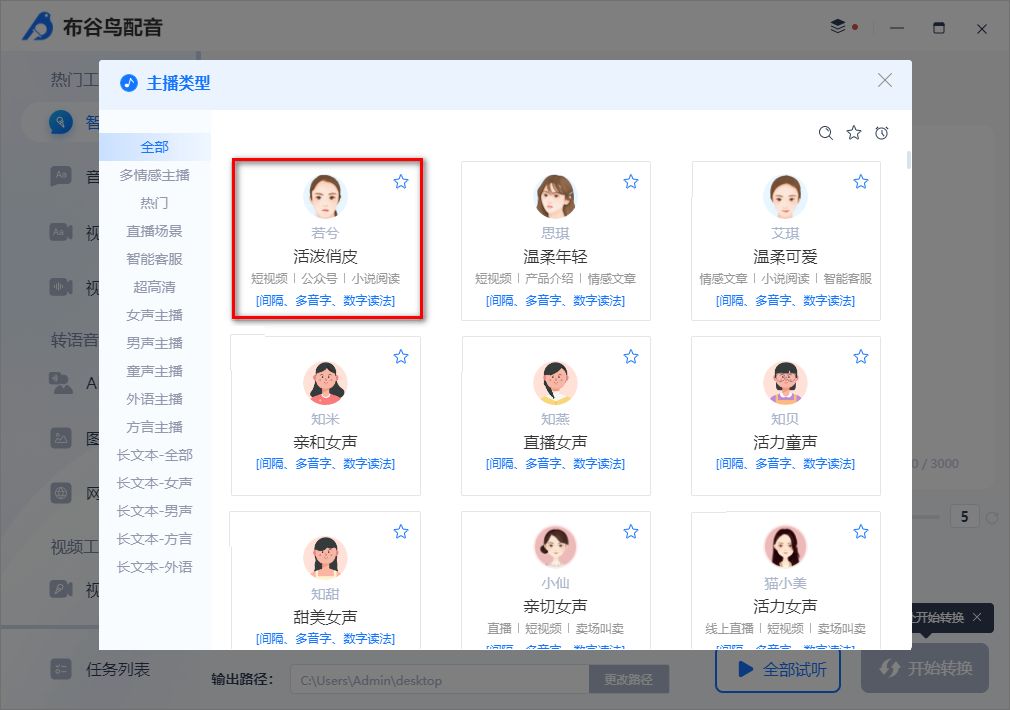Switch to the 长文本-男声 category
Viewport: 1010px width, 710px height.
155,512
